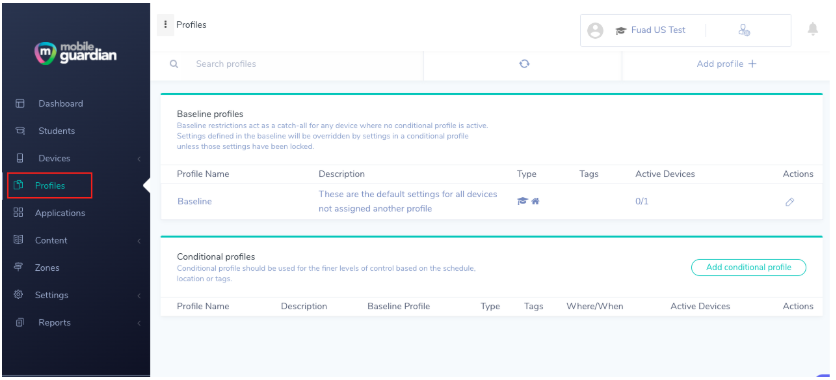Click the refresh profiles icon
This screenshot has width=836, height=380.
tap(524, 63)
